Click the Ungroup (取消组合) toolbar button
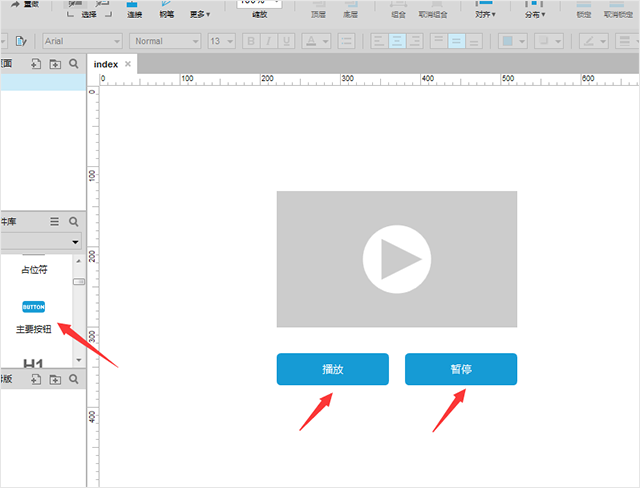This screenshot has width=640, height=488. pos(433,10)
